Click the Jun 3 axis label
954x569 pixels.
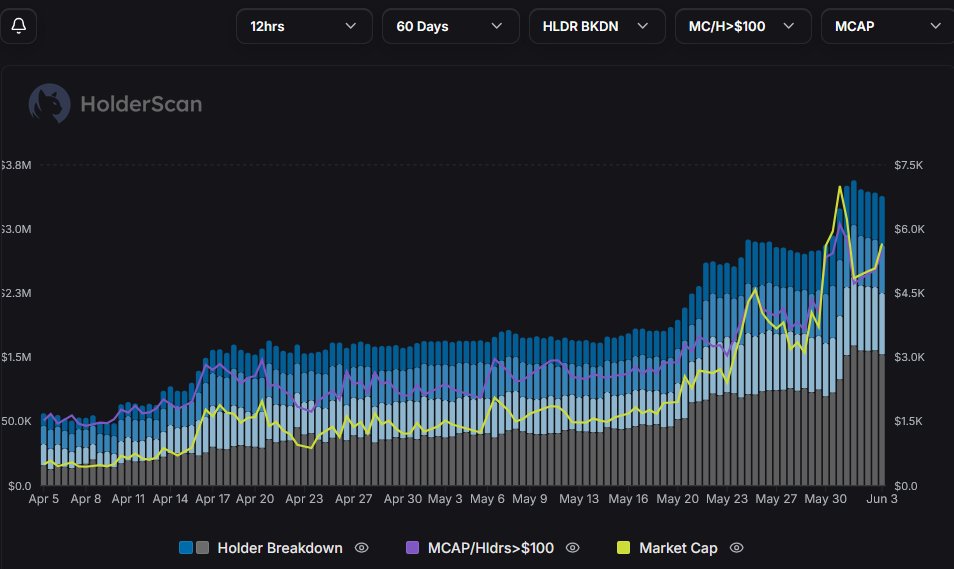coord(882,499)
